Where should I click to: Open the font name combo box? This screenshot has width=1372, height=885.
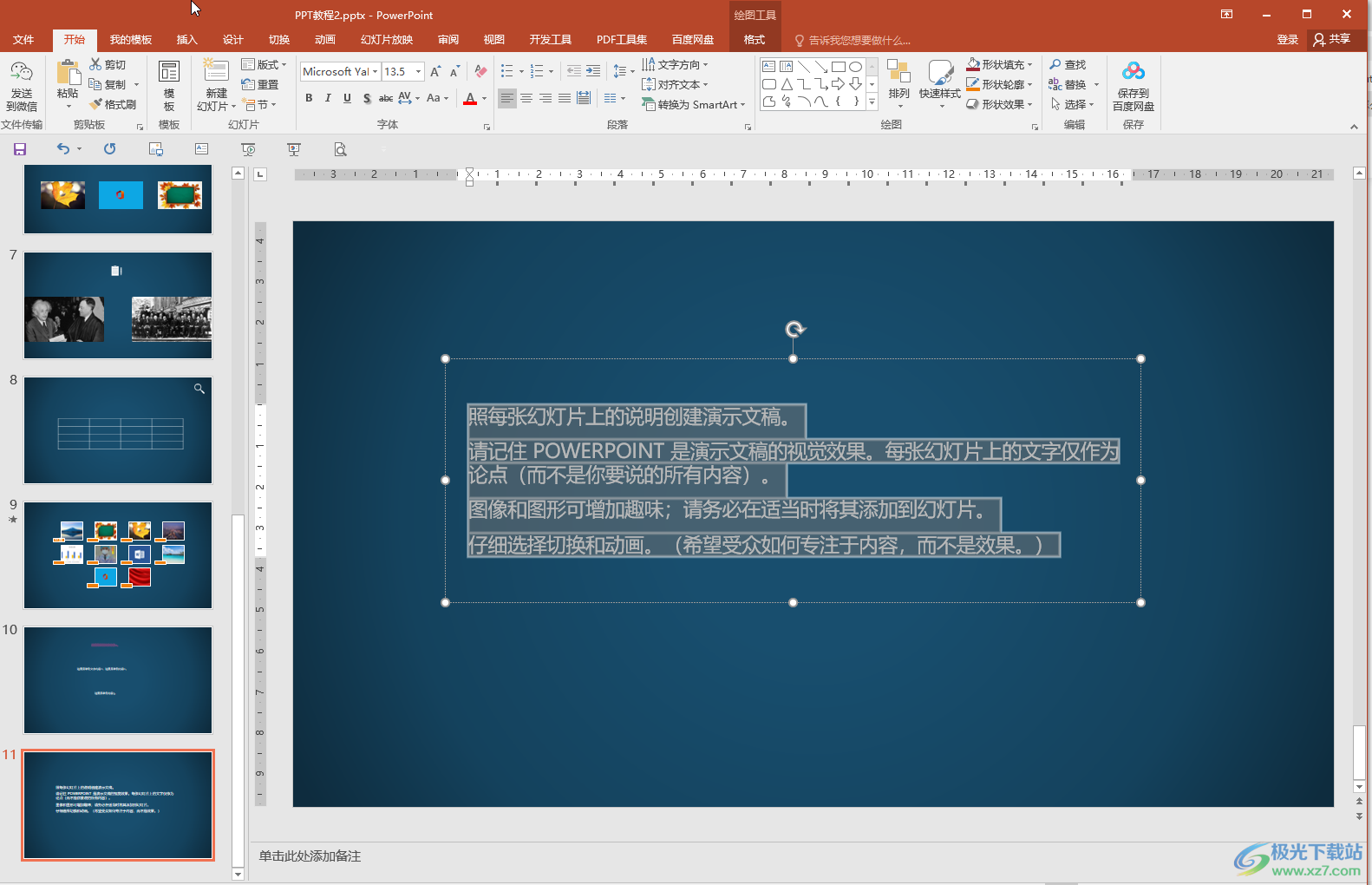tap(340, 72)
